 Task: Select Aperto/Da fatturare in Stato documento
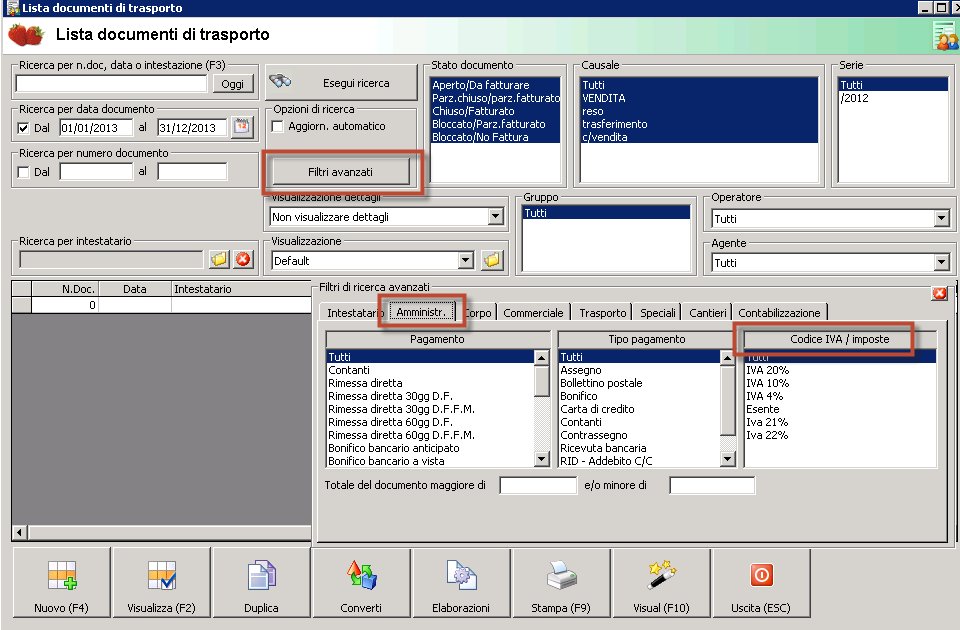point(495,85)
